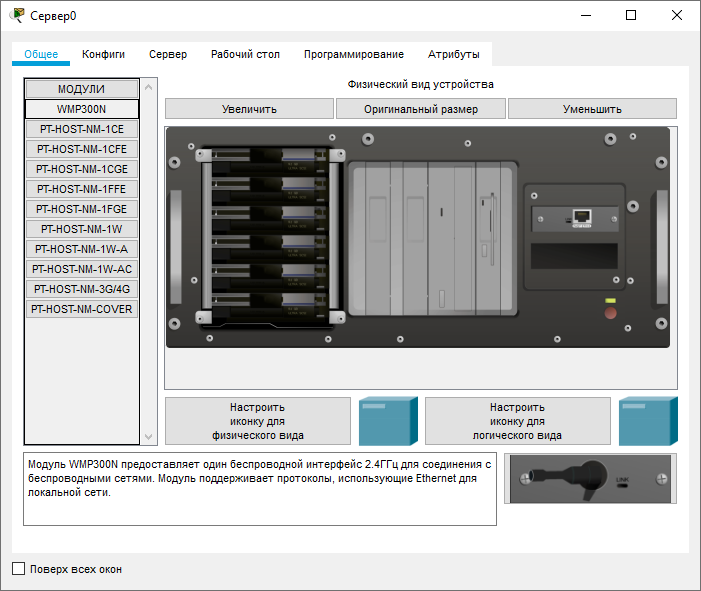Screen dimensions: 701x591
Task: Open the Атрибуты tab
Action: 453,54
